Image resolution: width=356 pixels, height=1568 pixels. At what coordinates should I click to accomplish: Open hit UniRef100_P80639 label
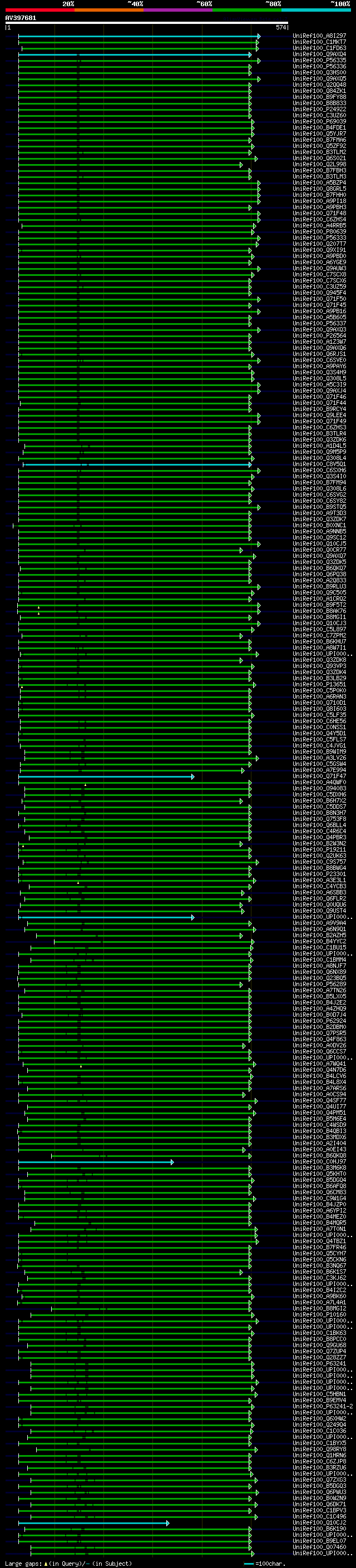coord(319,232)
